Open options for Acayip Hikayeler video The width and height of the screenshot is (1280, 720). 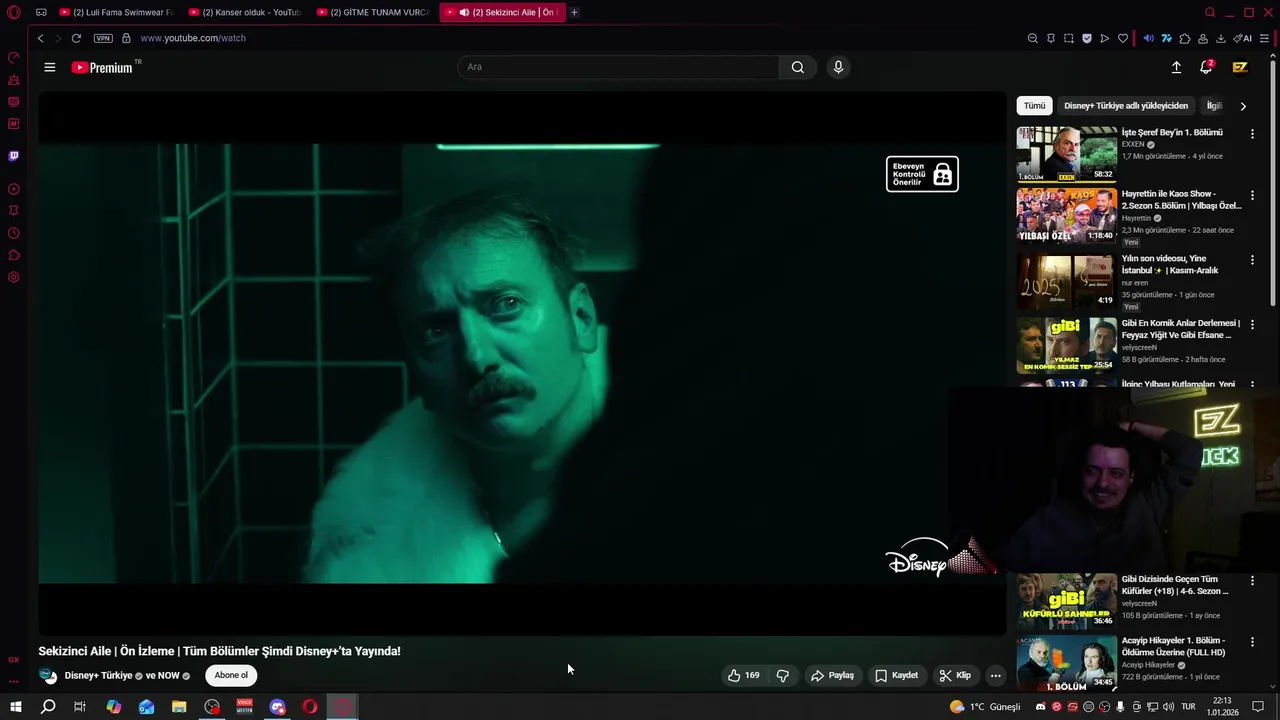point(1252,642)
